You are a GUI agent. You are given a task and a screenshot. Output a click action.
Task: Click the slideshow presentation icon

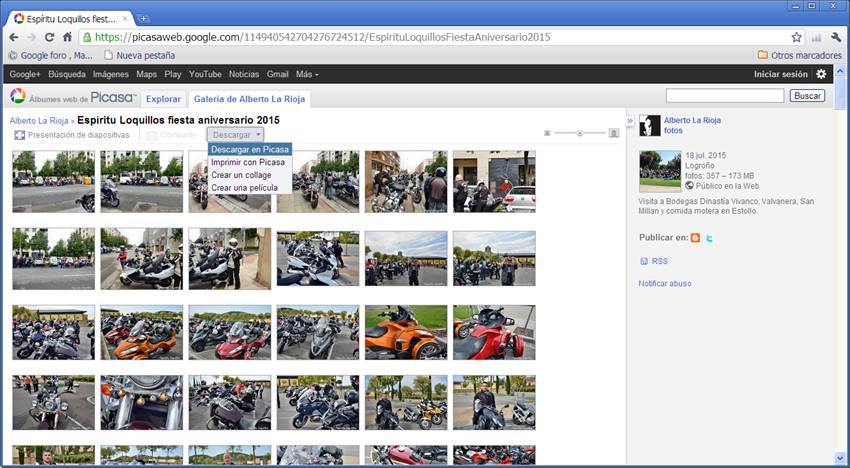pos(20,135)
